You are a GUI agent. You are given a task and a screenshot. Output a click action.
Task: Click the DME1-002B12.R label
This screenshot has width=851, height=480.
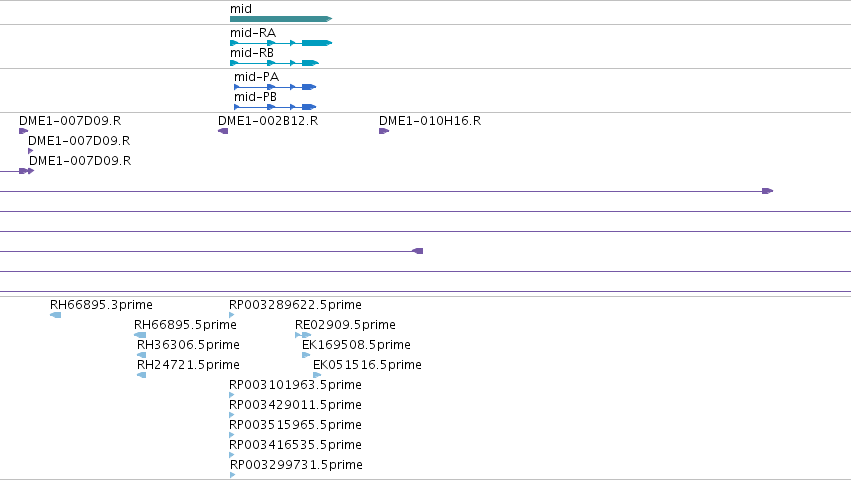(268, 121)
